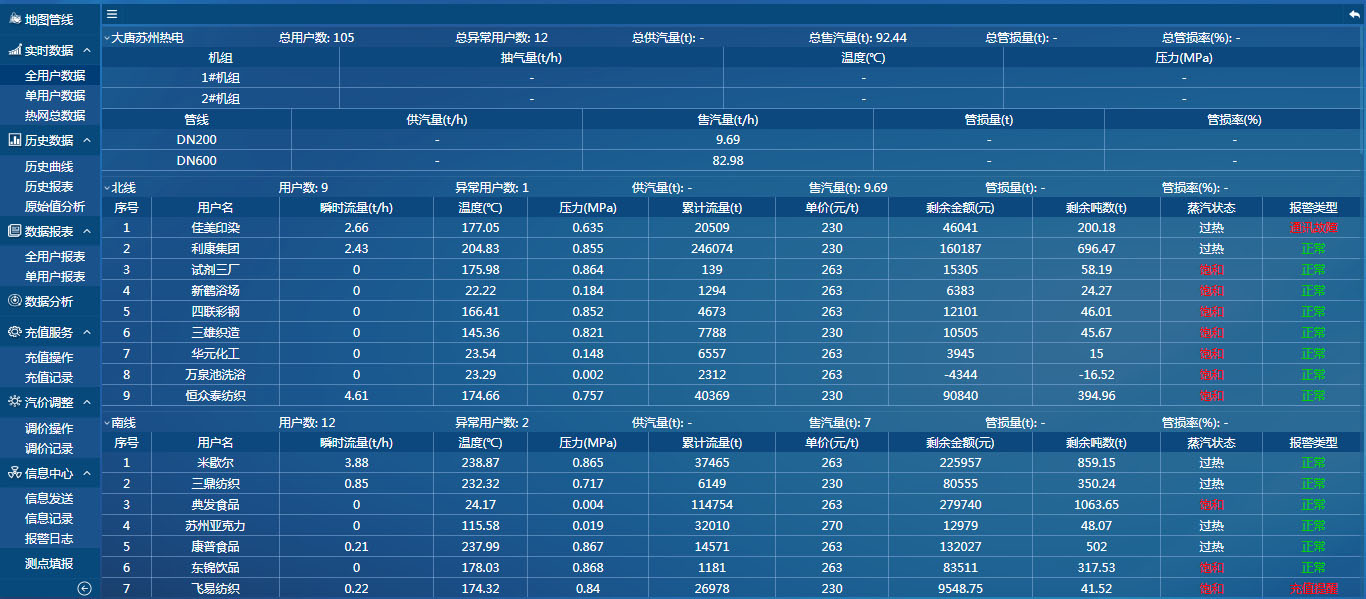
Task: Click the 信息中心 icon in sidebar
Action: coord(15,473)
